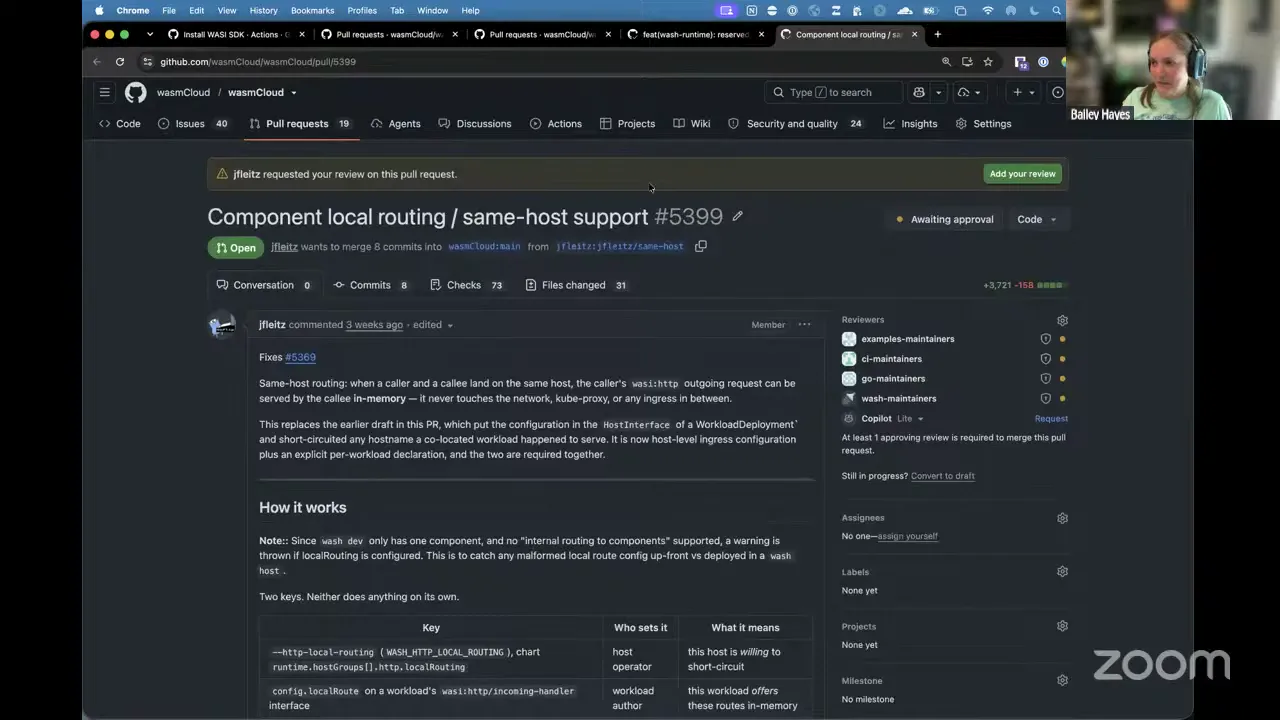Go to the repository Code tab

point(119,124)
